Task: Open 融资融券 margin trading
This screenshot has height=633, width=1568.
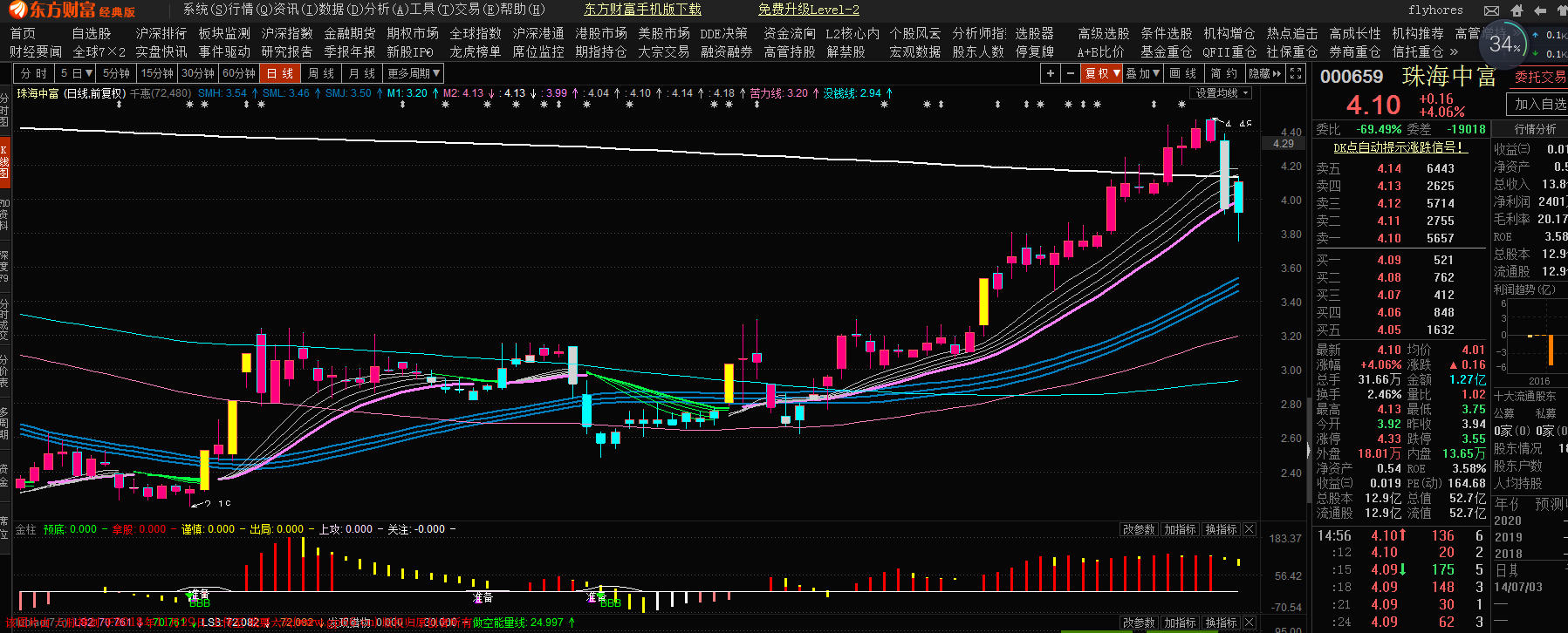Action: (727, 51)
